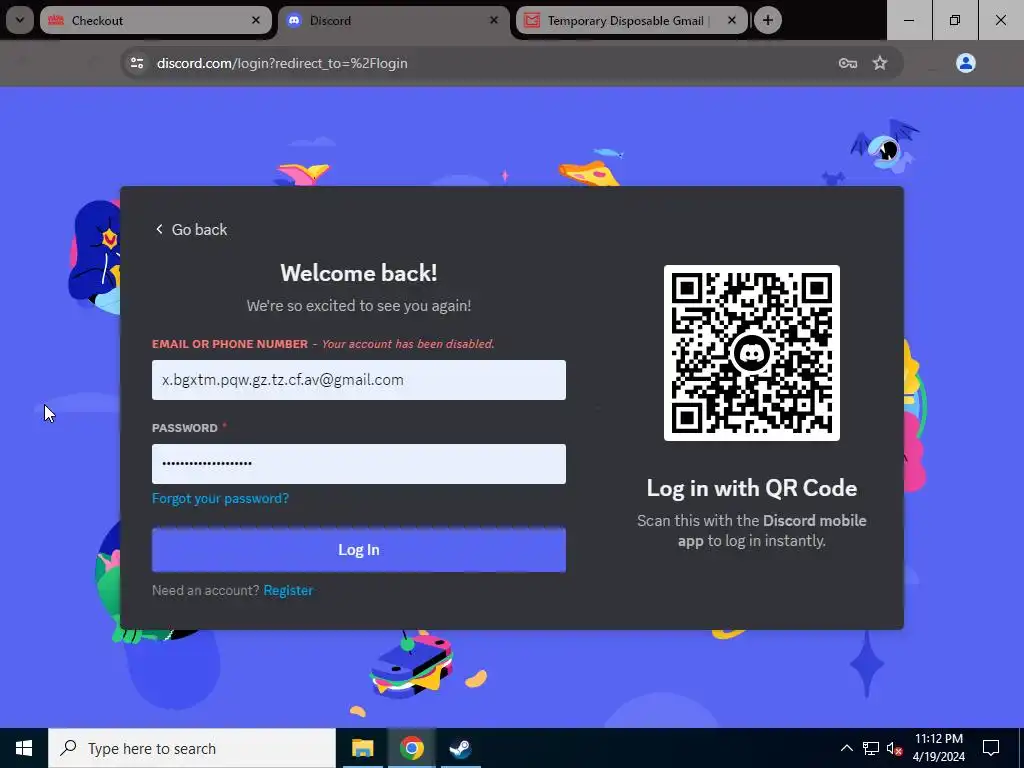
Task: Click the Discord login QR code
Action: point(752,353)
